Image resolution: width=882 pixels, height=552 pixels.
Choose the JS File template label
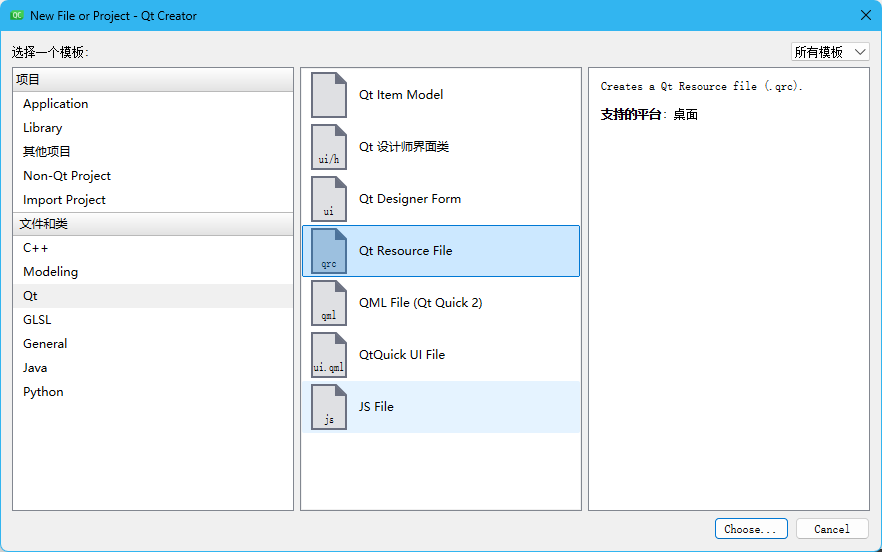point(376,406)
